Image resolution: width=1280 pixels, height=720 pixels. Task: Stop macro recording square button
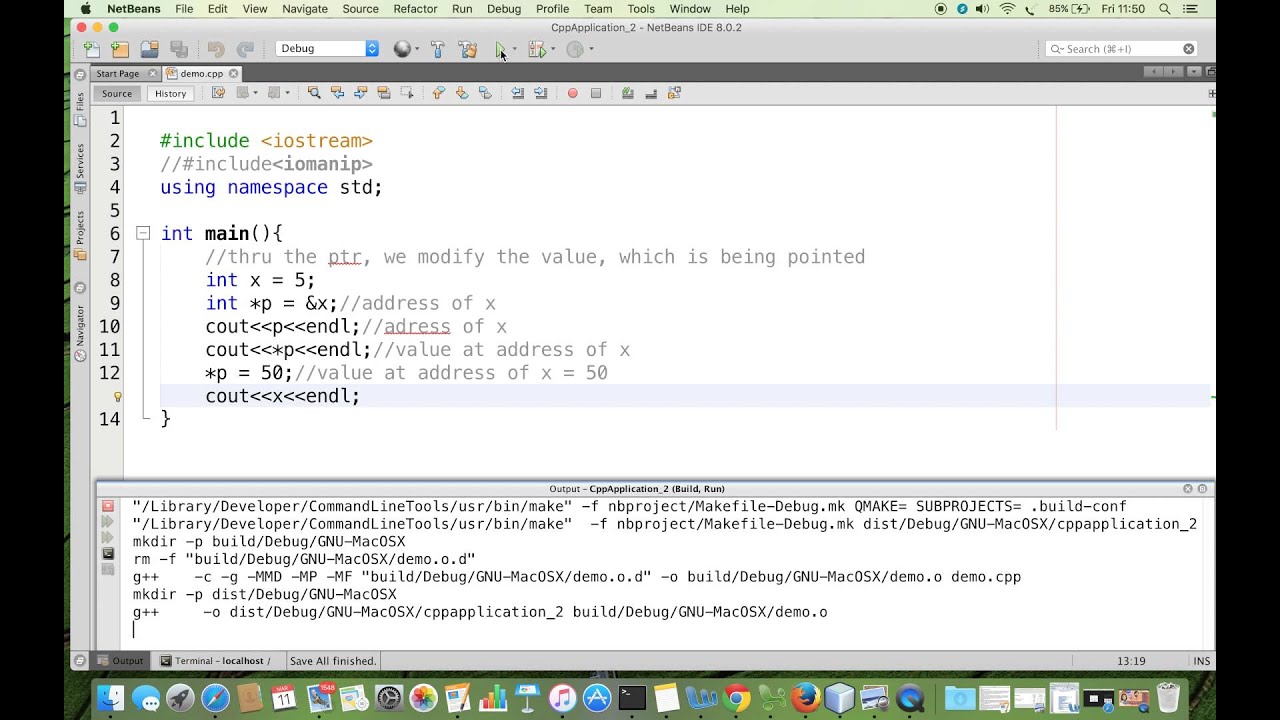tap(596, 93)
